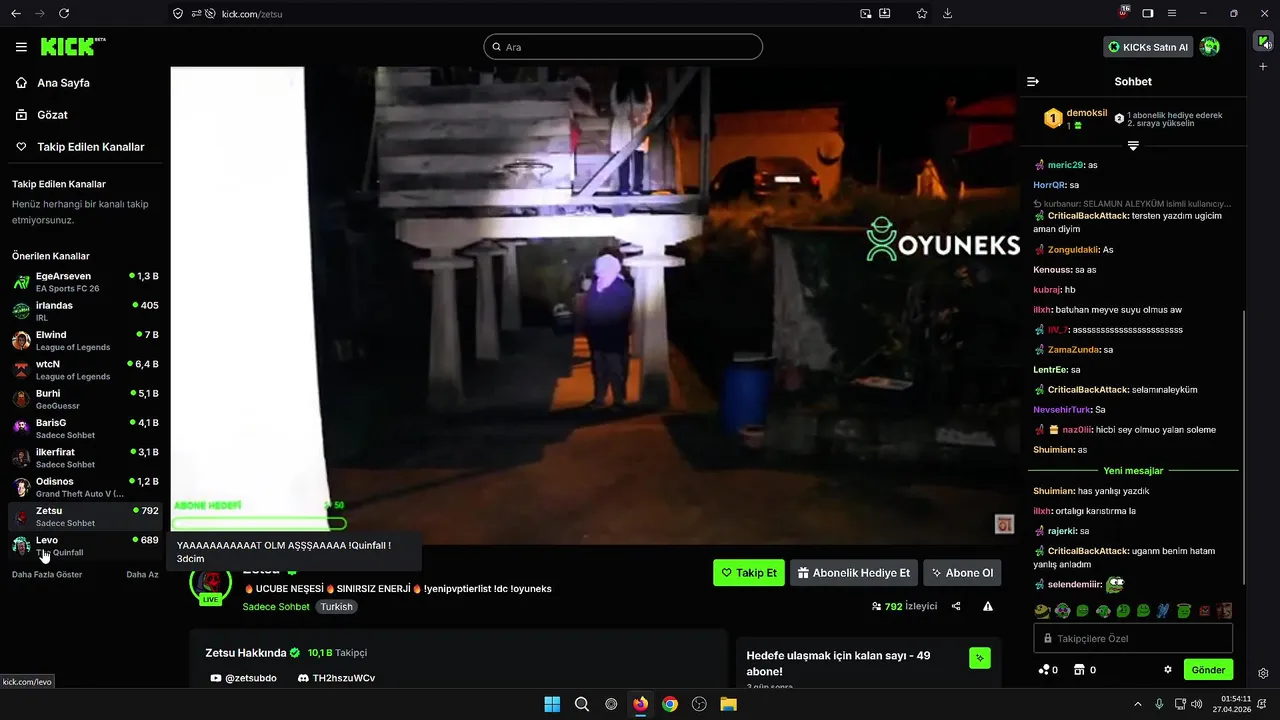Viewport: 1280px width, 720px height.
Task: Open the user profile avatar menu
Action: 1210,47
